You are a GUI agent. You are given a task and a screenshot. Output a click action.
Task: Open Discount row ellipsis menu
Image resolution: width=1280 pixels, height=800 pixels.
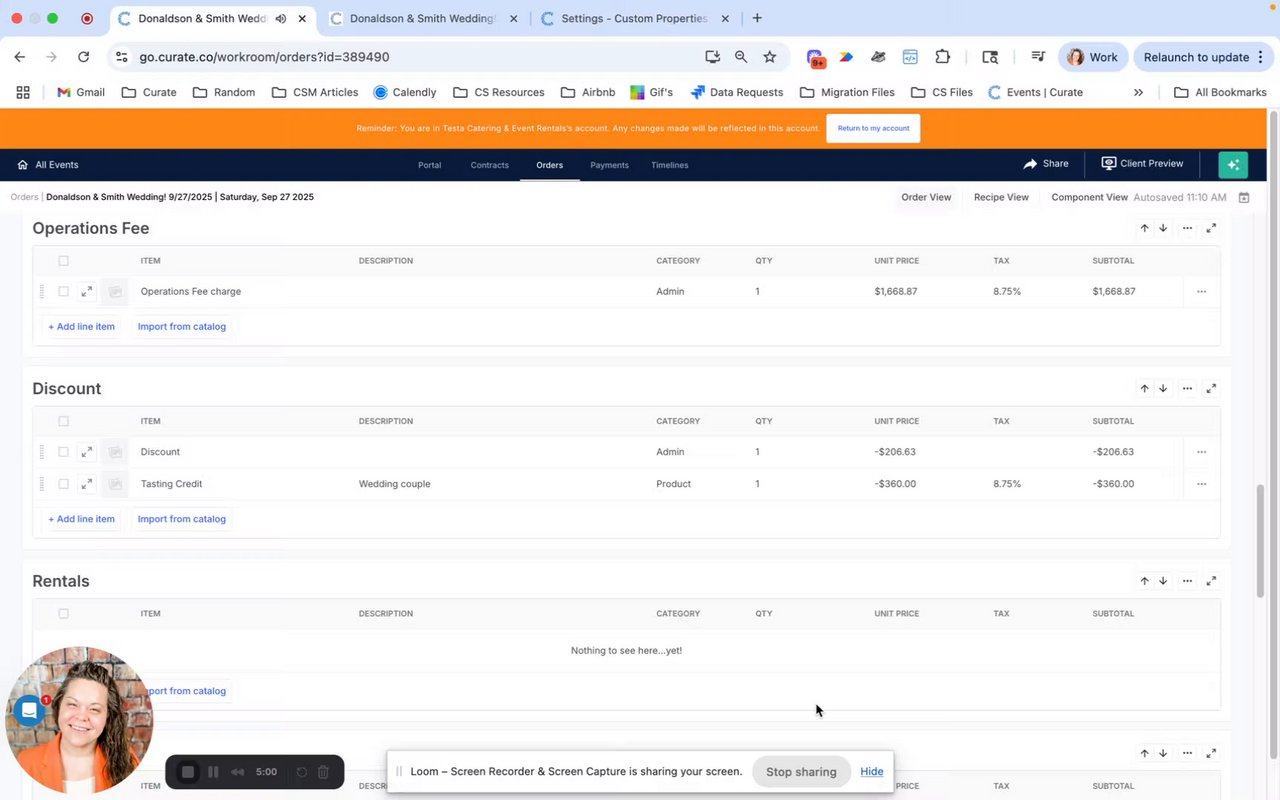click(1201, 452)
